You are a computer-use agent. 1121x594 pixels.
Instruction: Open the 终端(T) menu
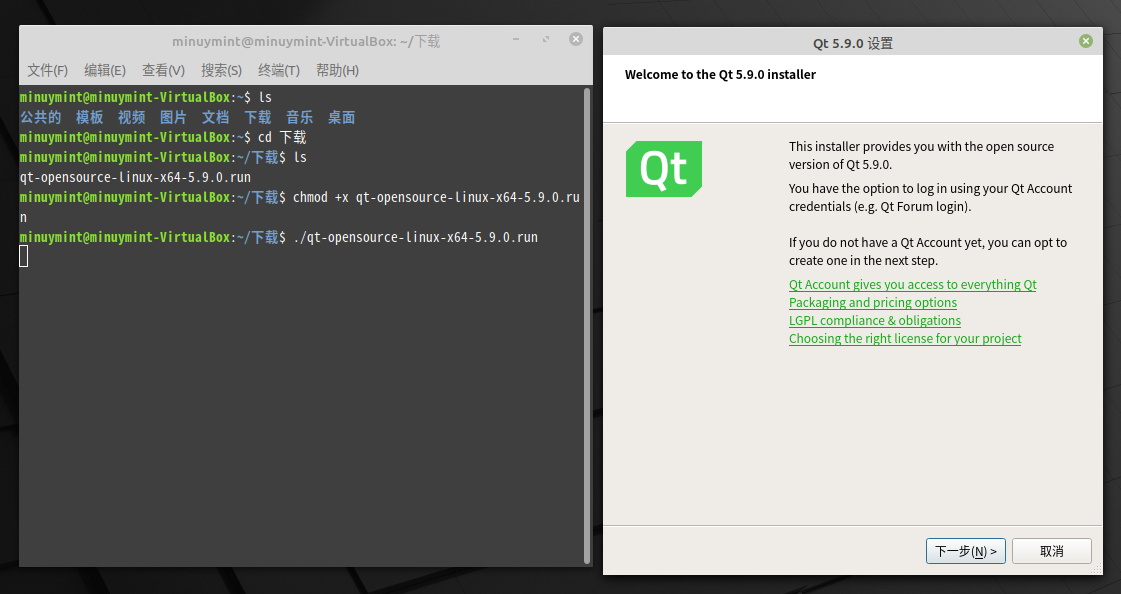coord(279,70)
